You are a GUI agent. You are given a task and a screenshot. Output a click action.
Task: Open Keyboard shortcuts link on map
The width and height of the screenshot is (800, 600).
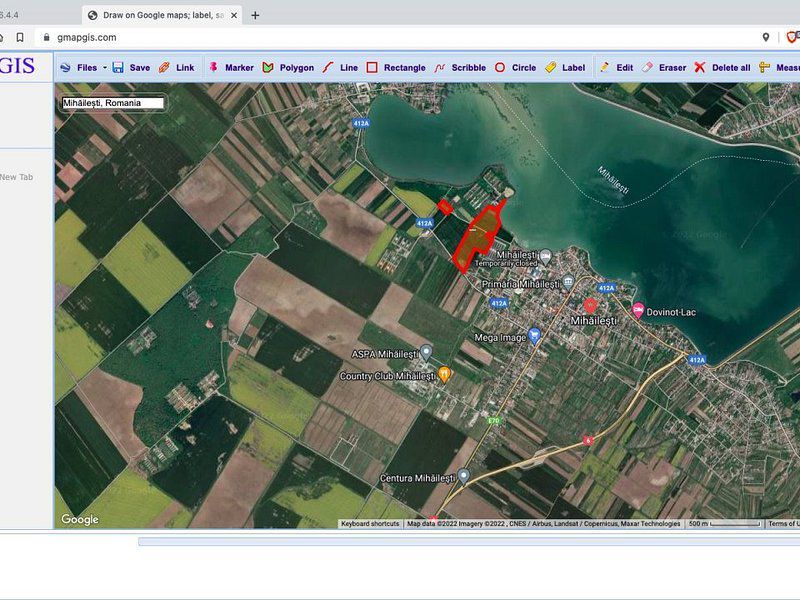click(x=370, y=524)
